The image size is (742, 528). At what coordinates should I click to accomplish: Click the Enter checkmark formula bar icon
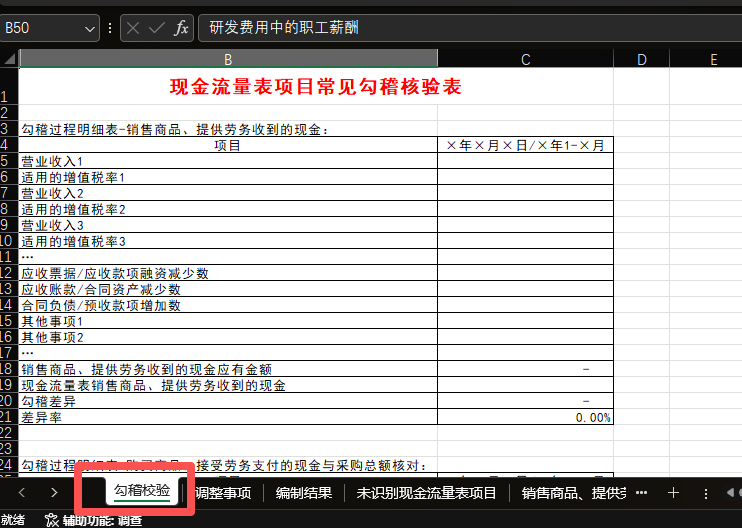click(156, 28)
